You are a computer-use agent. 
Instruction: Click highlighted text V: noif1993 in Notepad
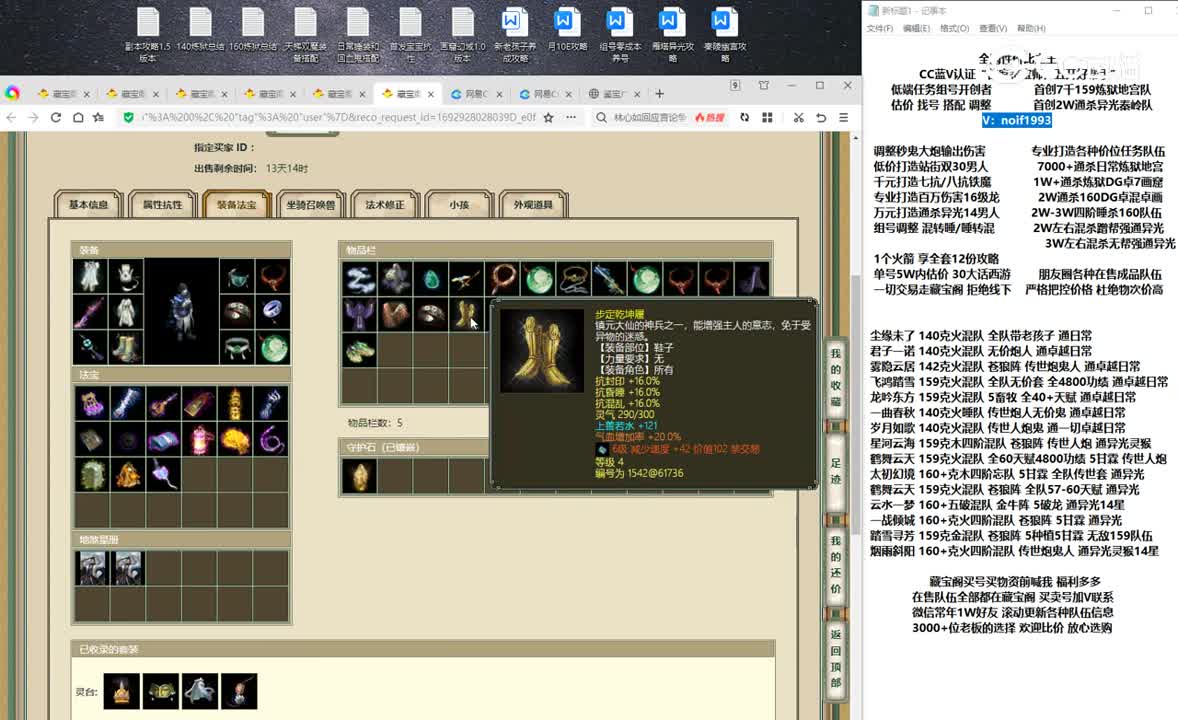[1016, 120]
